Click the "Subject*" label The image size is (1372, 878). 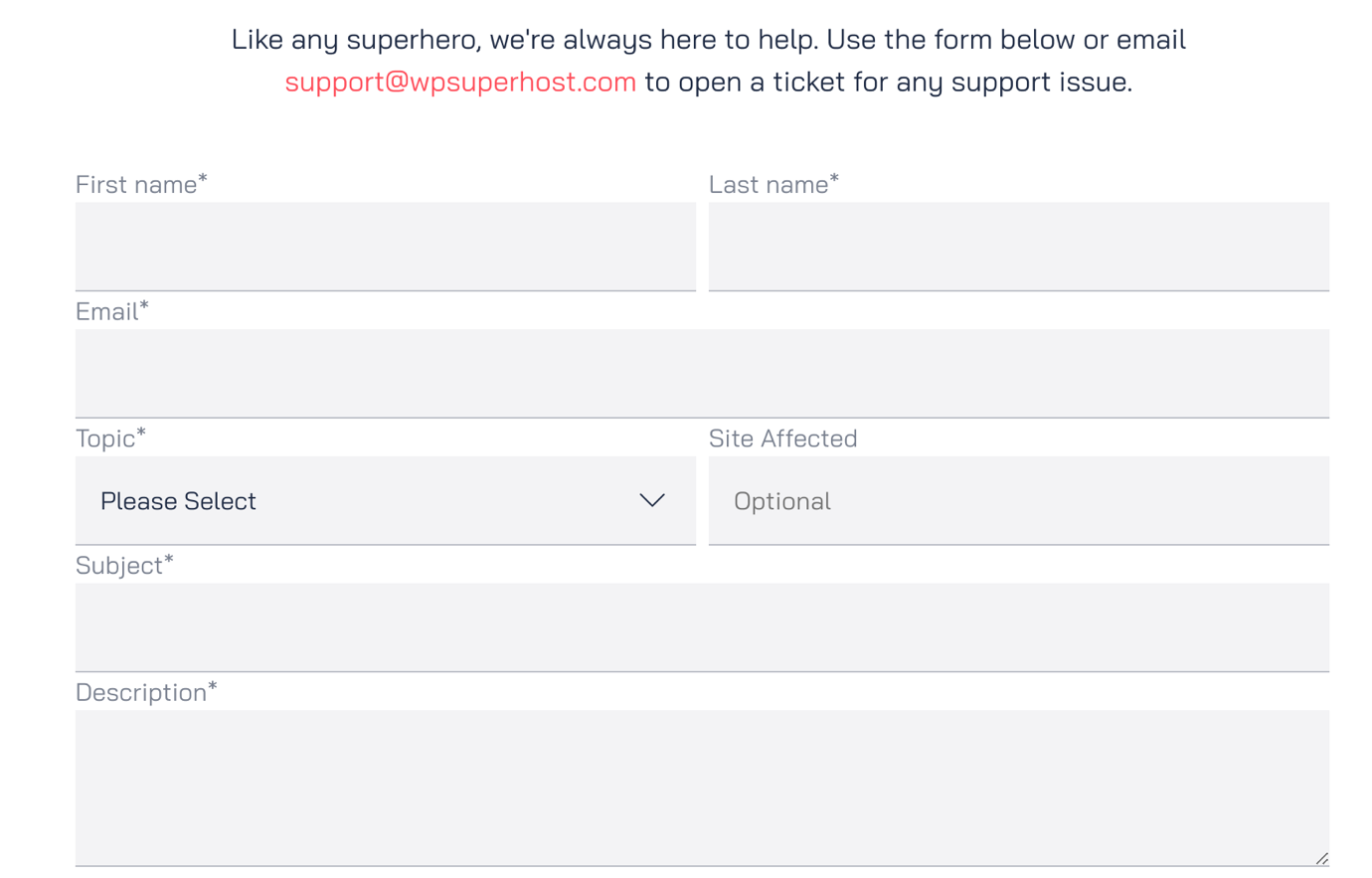124,565
